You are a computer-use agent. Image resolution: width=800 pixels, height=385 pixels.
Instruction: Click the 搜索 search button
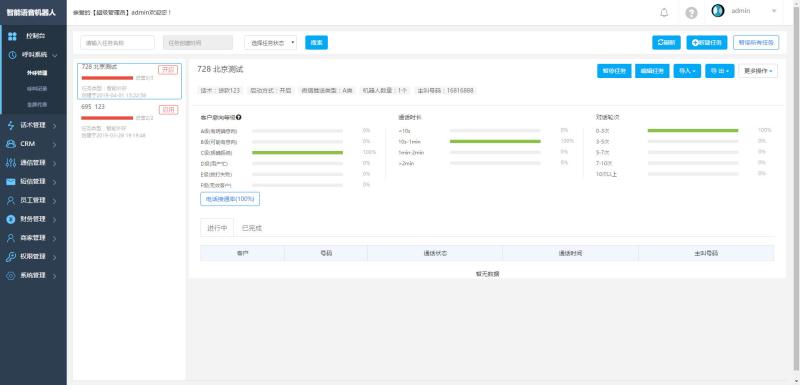(x=316, y=43)
